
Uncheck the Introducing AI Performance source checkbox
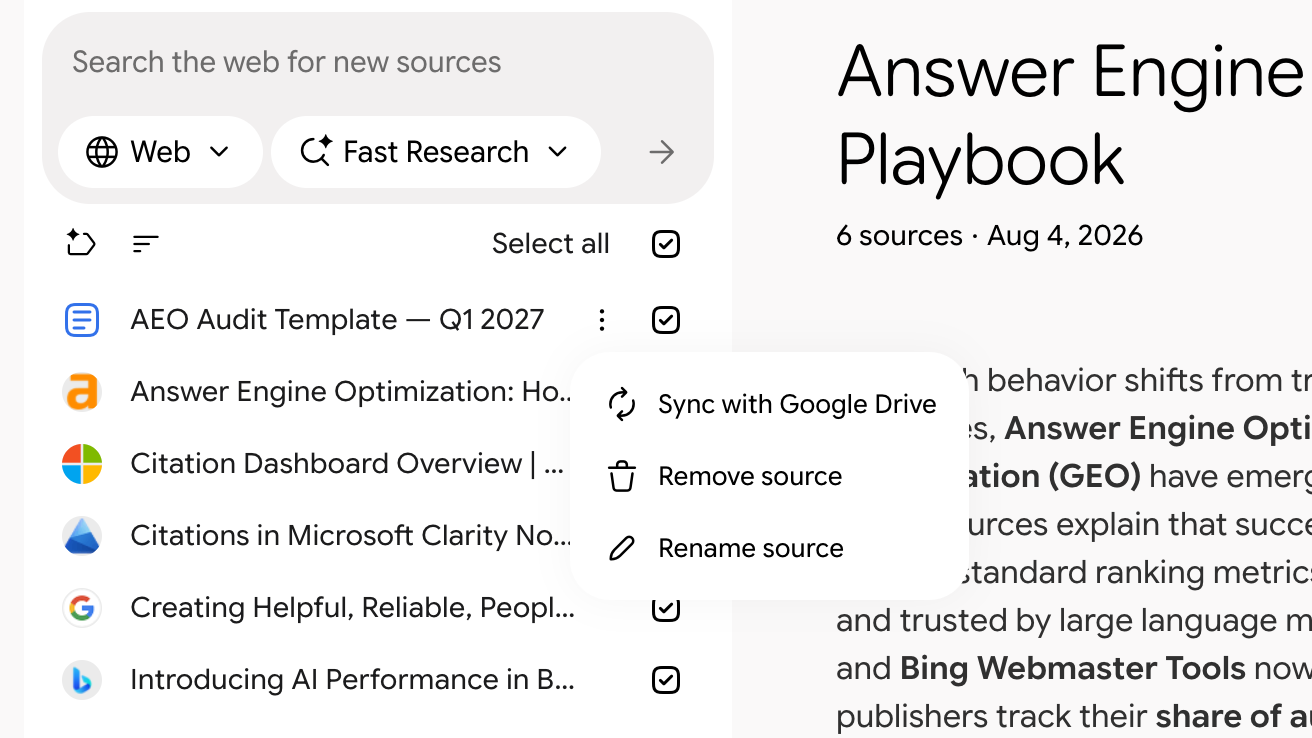[666, 680]
